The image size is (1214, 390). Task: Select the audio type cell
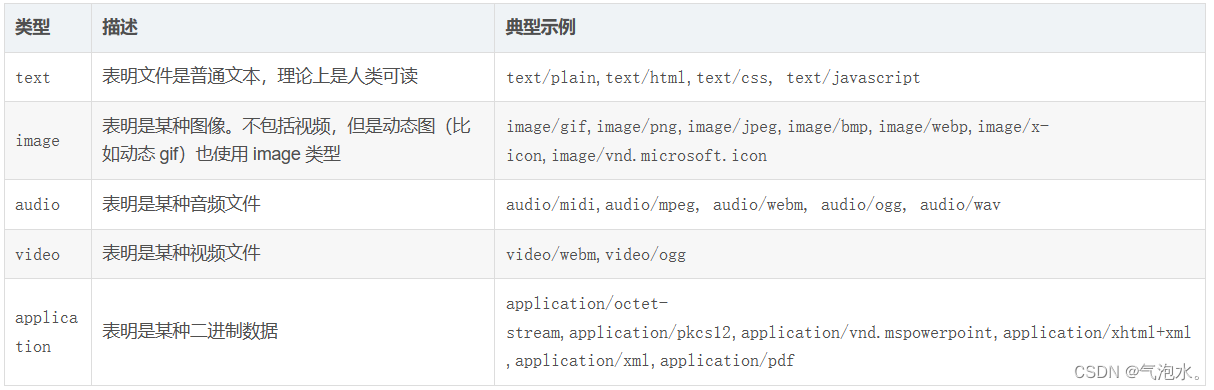[47, 205]
